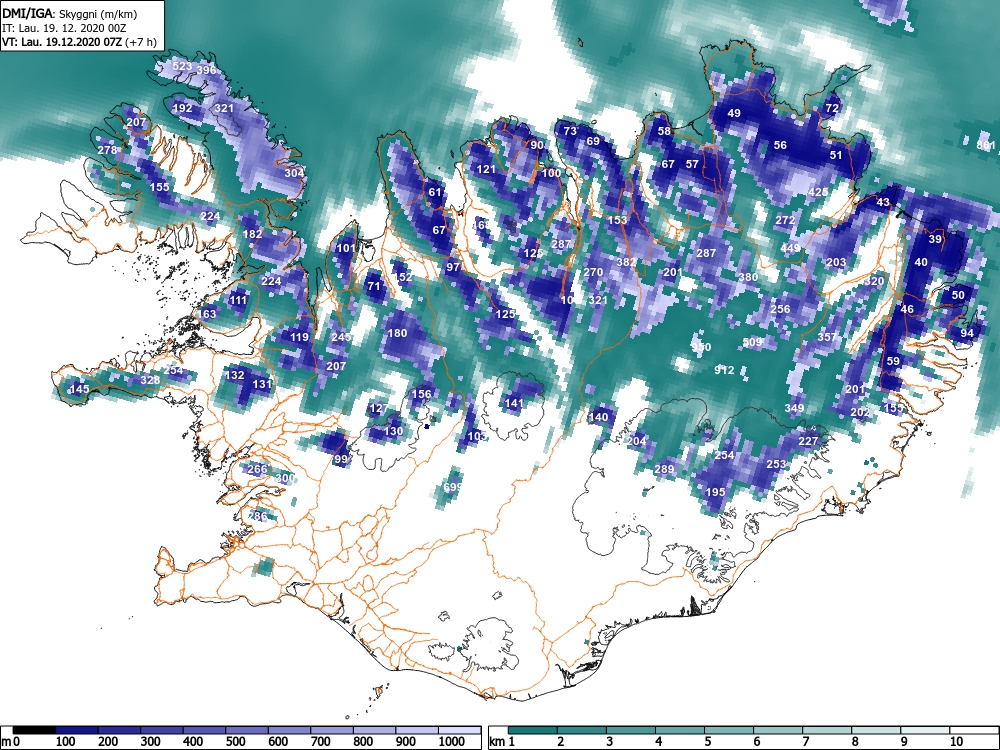Select the map value 425

[818, 192]
